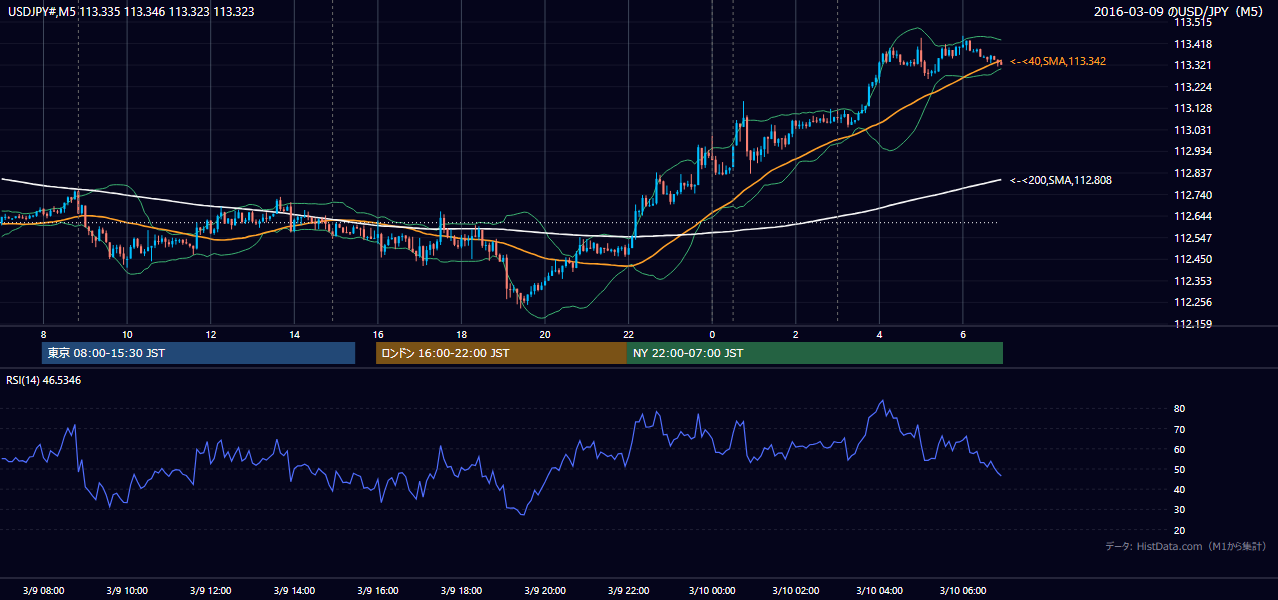This screenshot has width=1278, height=600.
Task: Click the RSI(14) 46.5346 indicator label
Action: click(44, 381)
